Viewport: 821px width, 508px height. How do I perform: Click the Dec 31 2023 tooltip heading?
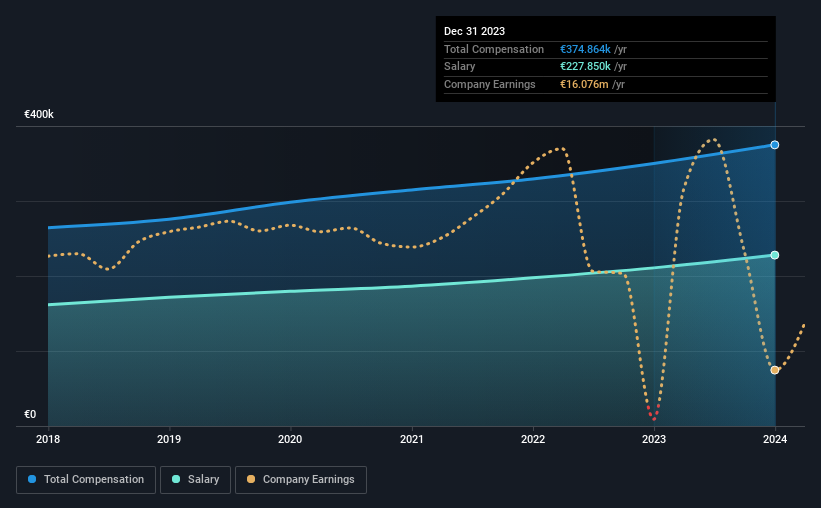point(474,31)
